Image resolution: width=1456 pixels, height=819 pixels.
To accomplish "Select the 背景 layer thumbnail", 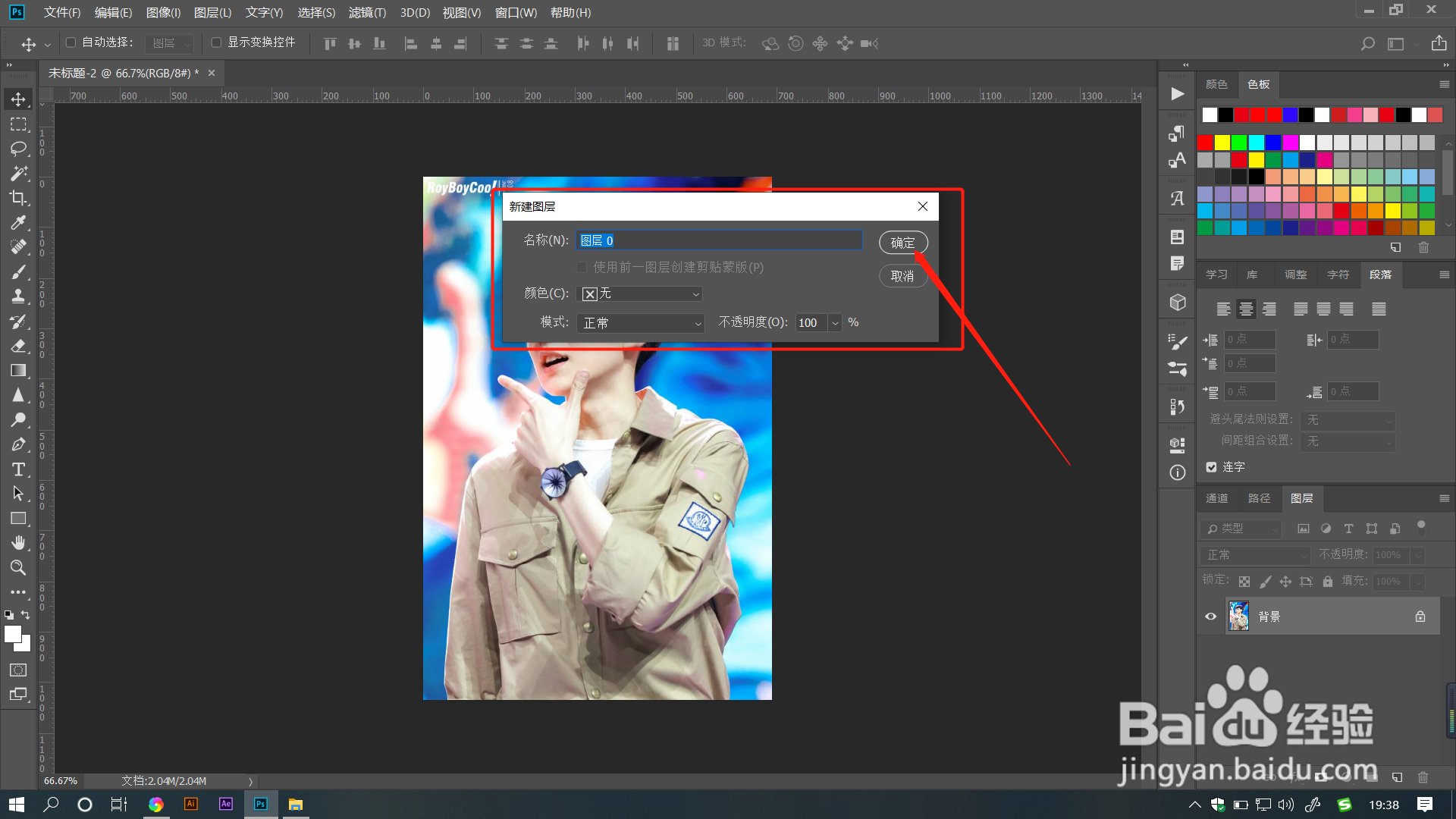I will (1239, 617).
